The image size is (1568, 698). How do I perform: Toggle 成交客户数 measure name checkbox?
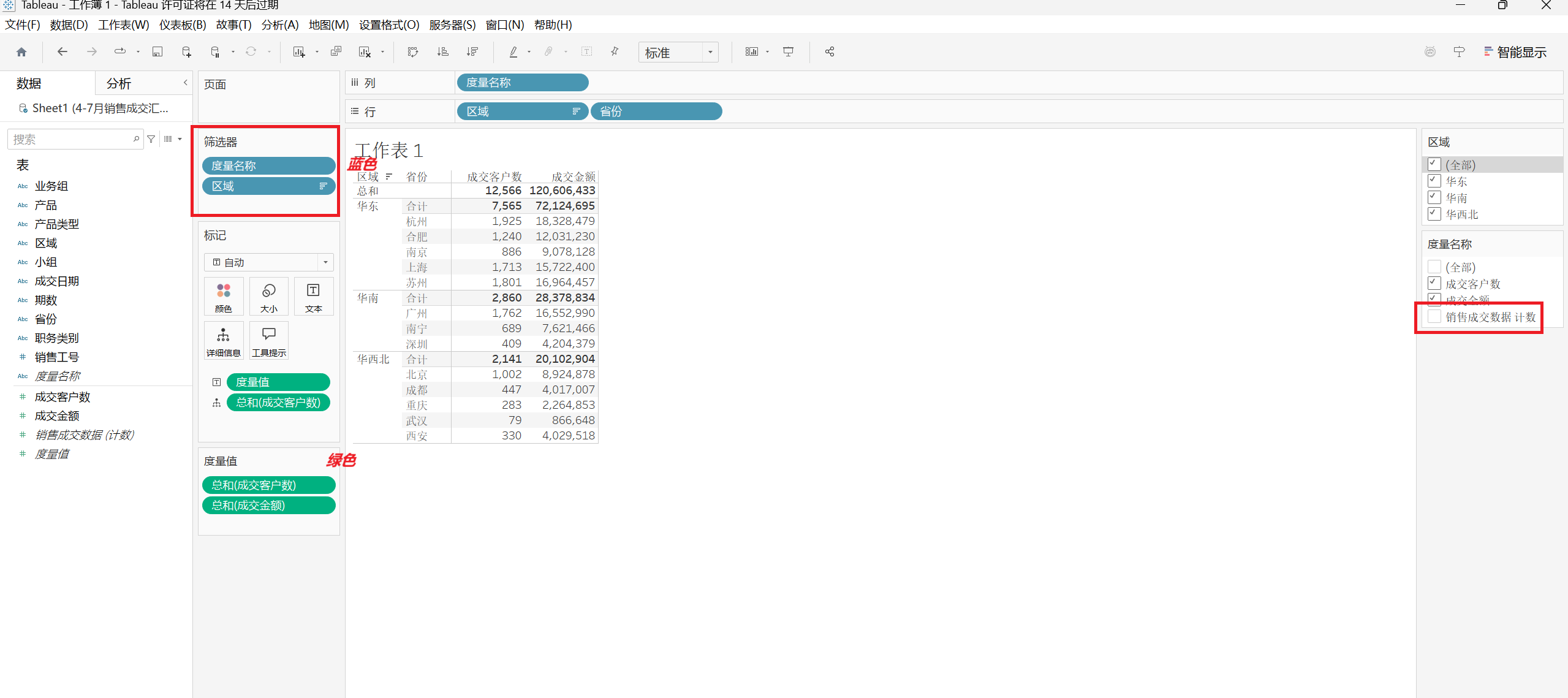coord(1434,283)
